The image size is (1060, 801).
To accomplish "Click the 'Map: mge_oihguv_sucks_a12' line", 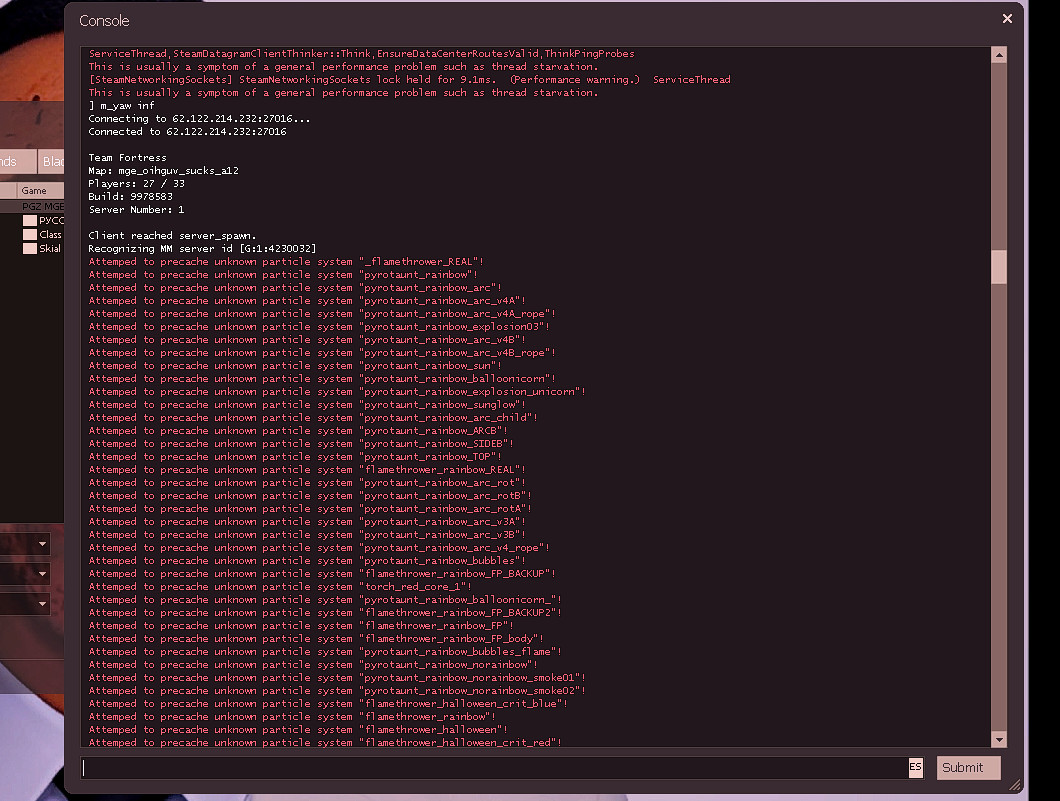I will (163, 170).
